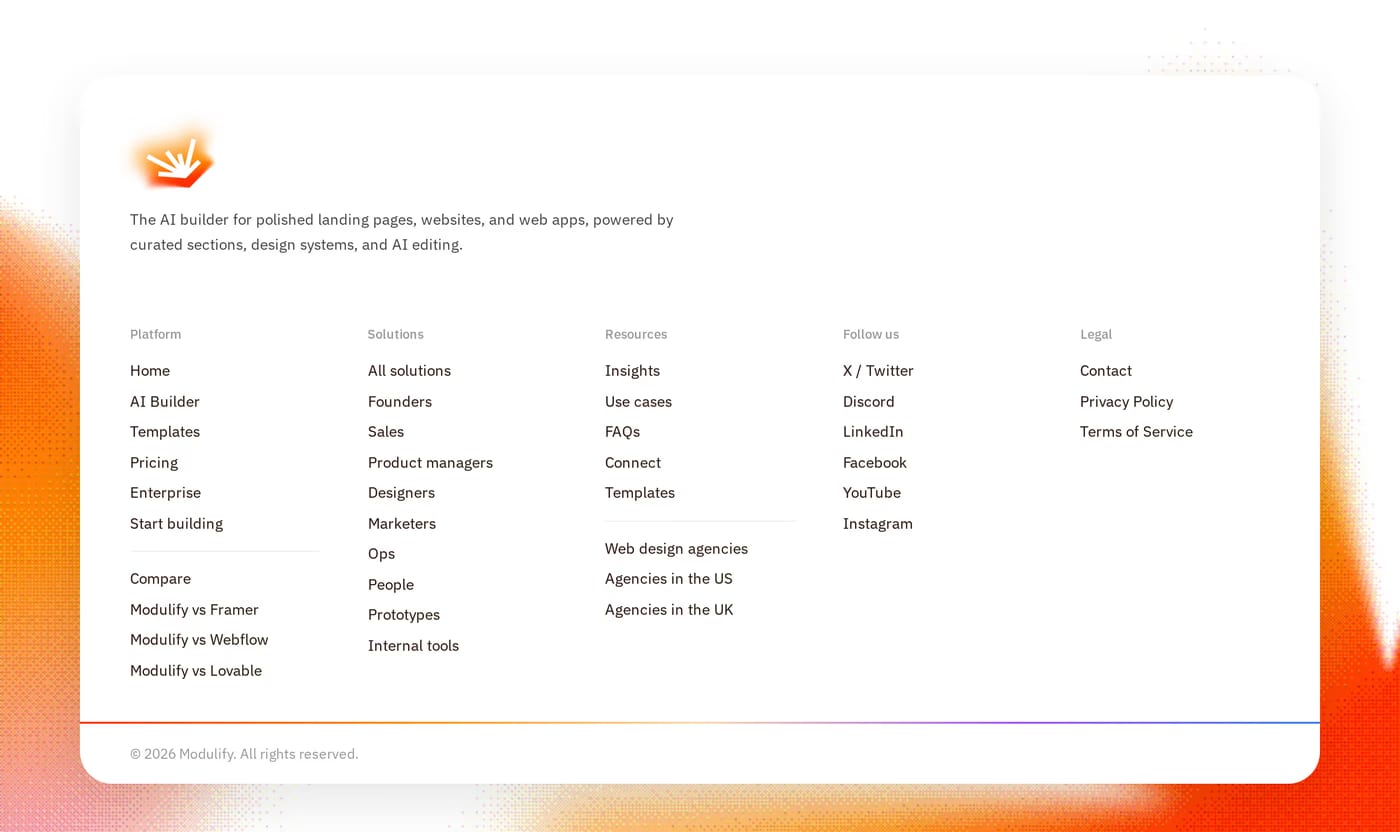Open the Marketers link
Image resolution: width=1400 pixels, height=832 pixels.
pos(402,523)
